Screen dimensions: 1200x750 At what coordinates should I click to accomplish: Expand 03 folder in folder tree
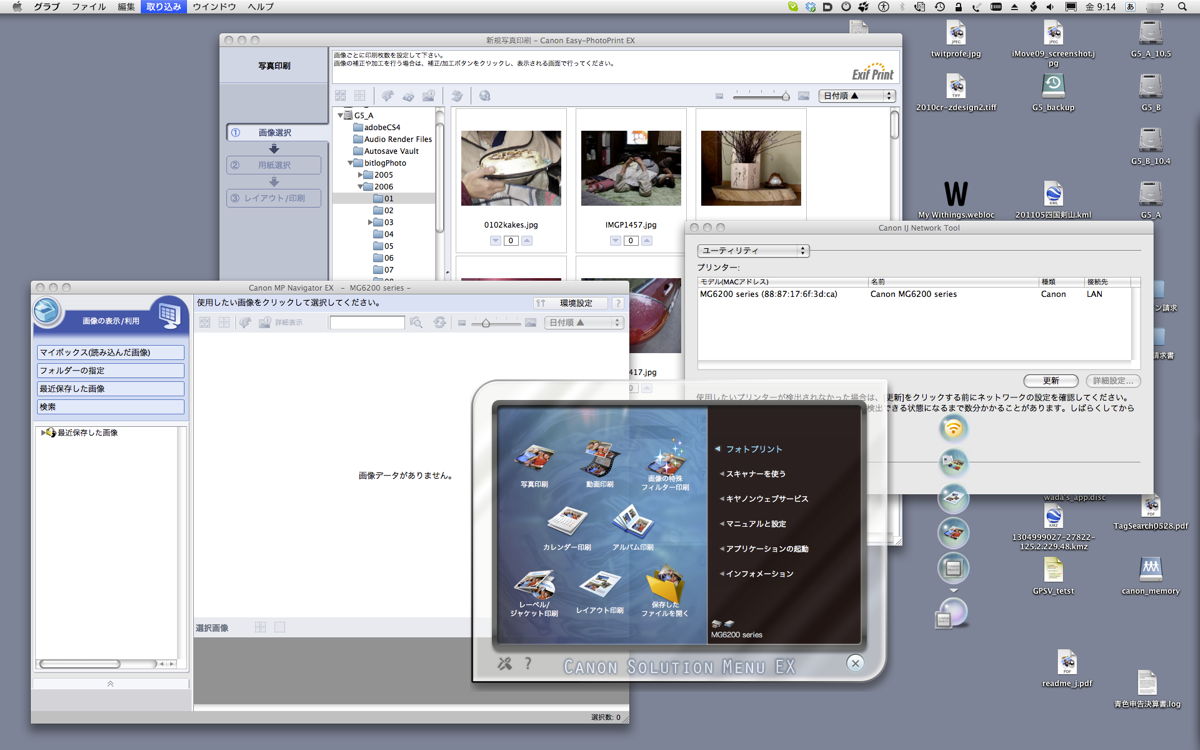click(372, 222)
